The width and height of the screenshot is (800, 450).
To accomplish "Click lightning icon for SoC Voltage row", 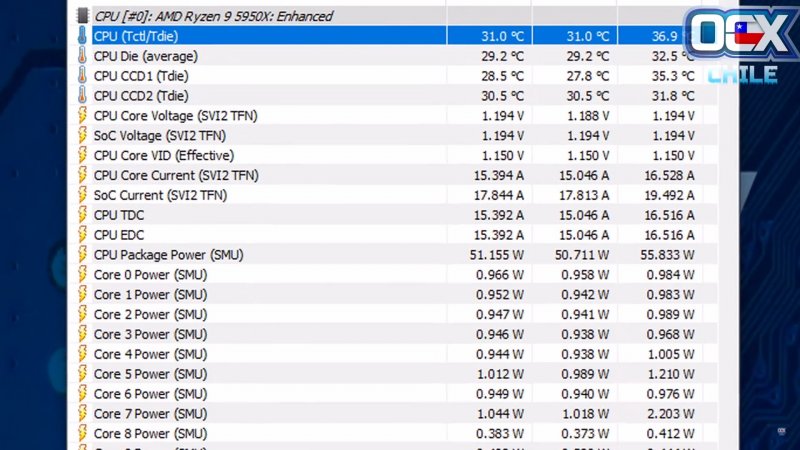I will (x=82, y=135).
